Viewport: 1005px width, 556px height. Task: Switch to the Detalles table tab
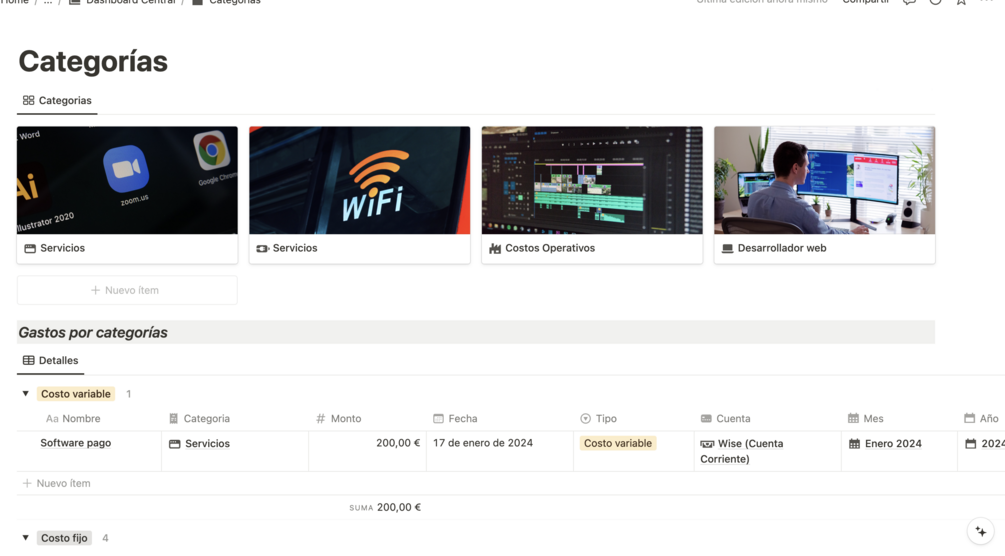tap(50, 360)
